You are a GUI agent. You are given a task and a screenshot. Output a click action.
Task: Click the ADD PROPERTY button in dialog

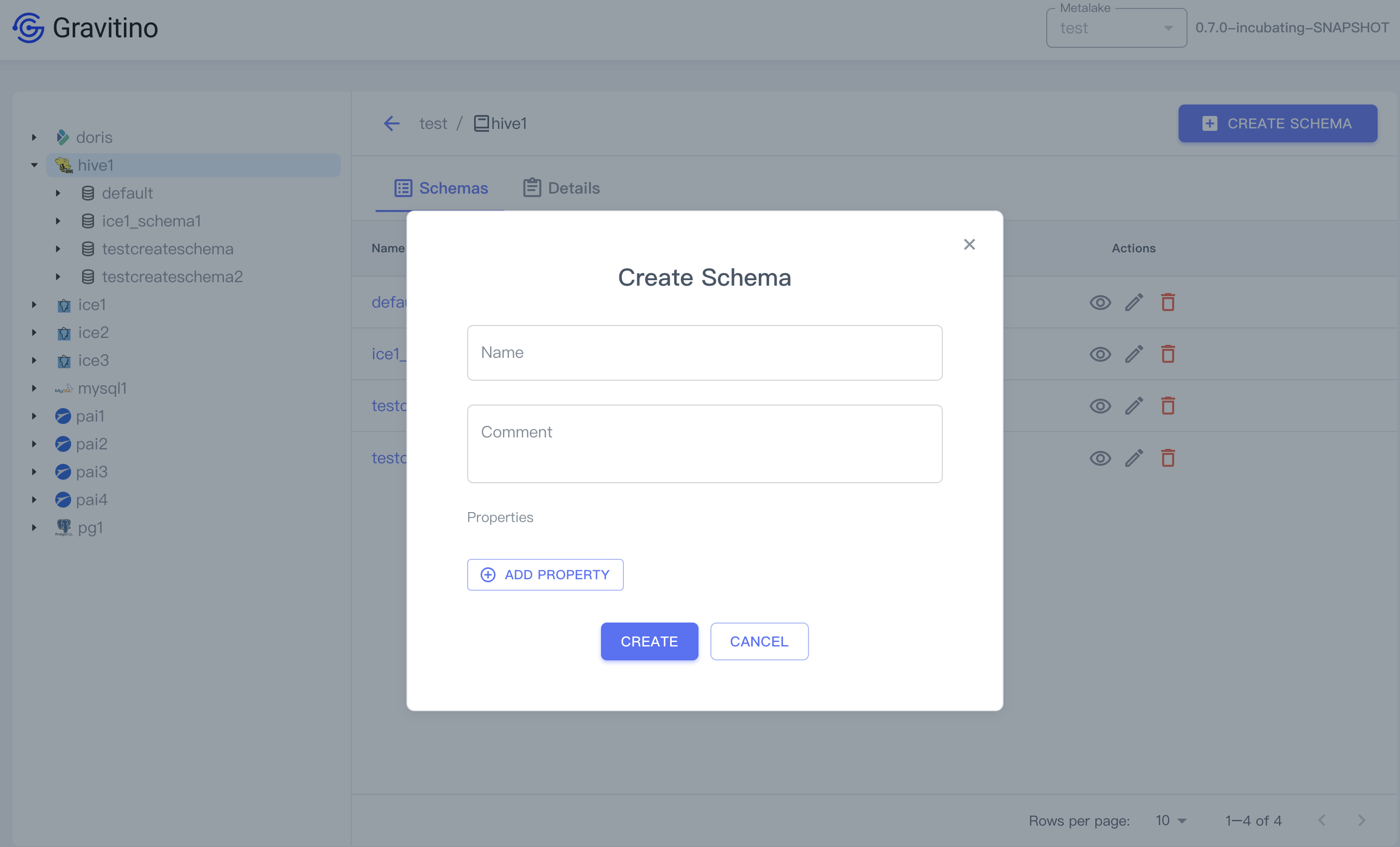[545, 574]
